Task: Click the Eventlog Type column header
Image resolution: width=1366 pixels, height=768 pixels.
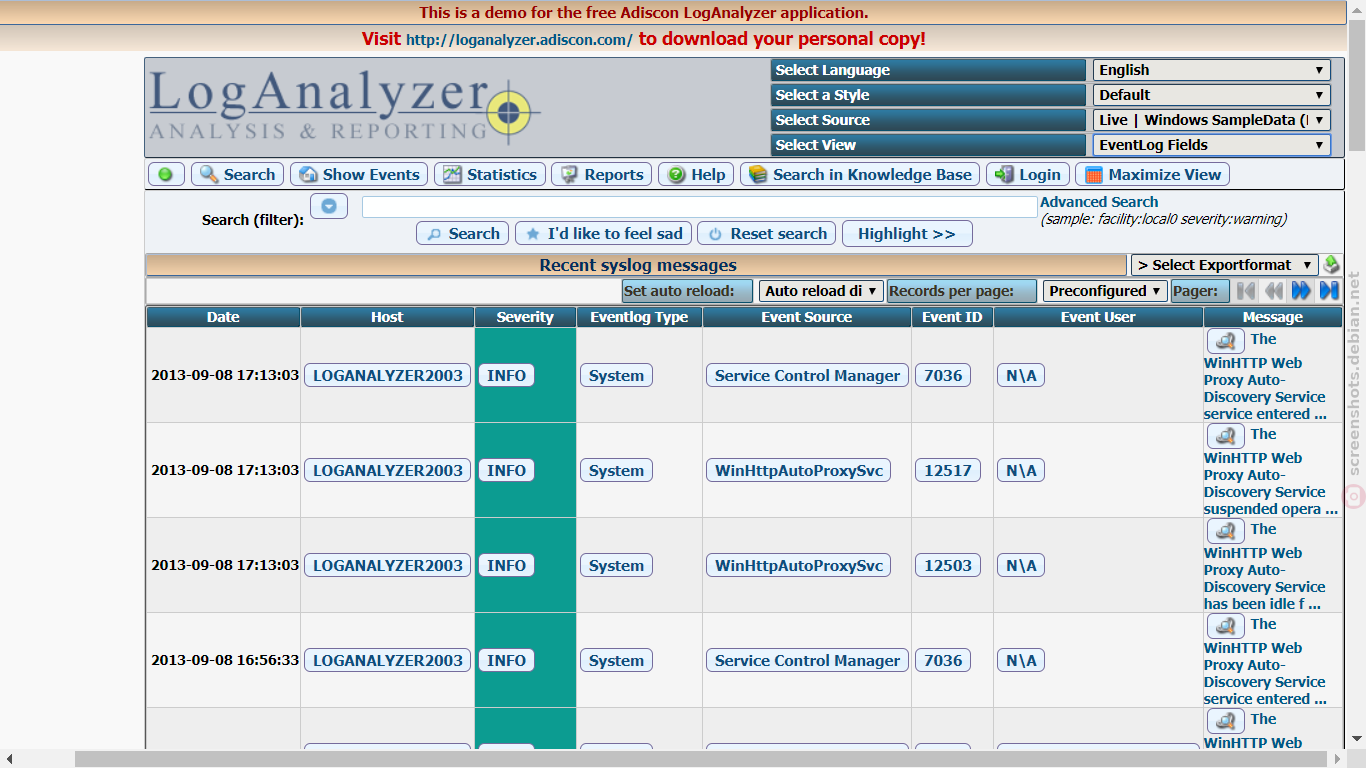Action: tap(639, 317)
